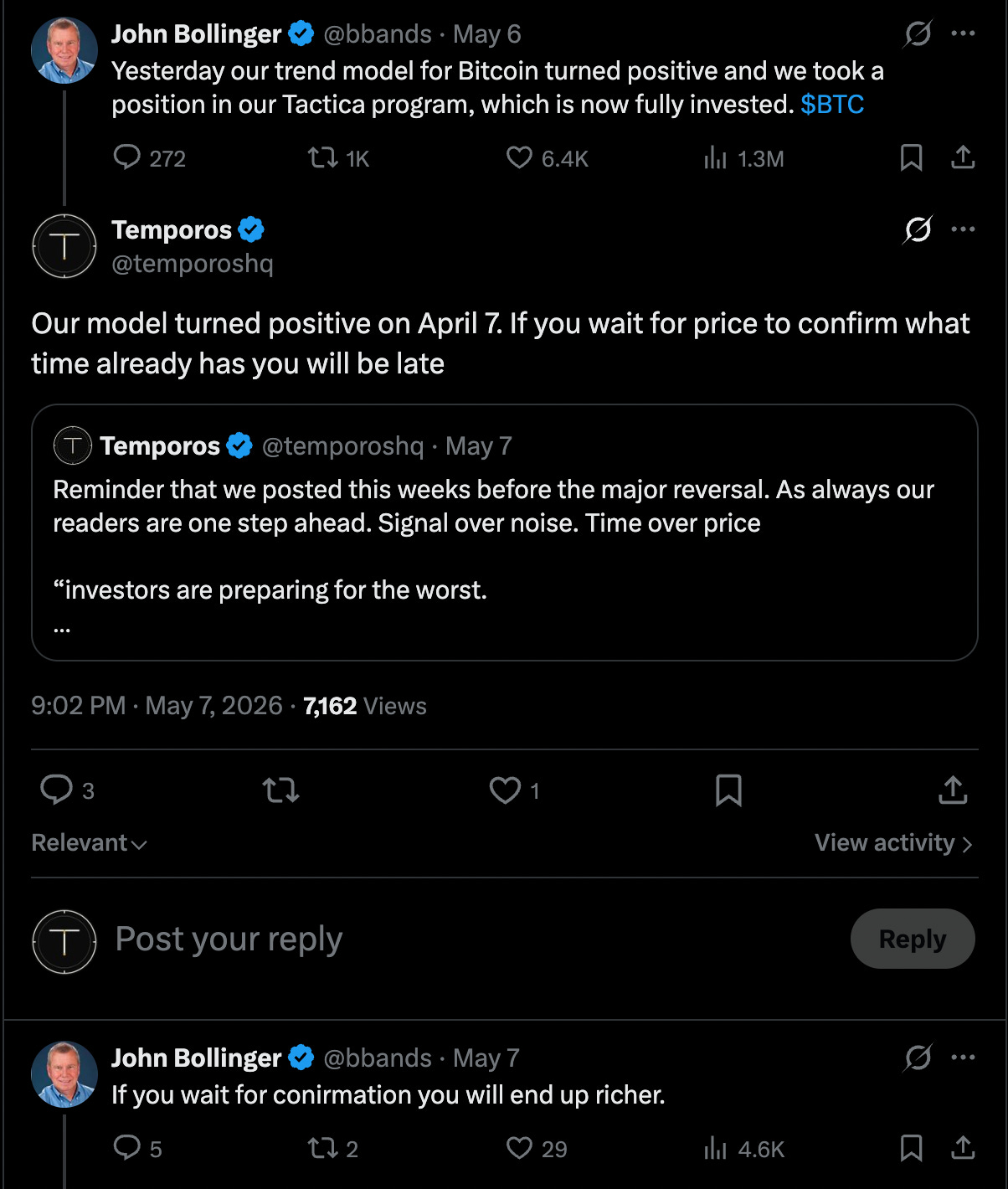Share the Temporos main post
This screenshot has width=1008, height=1189.
[x=953, y=790]
